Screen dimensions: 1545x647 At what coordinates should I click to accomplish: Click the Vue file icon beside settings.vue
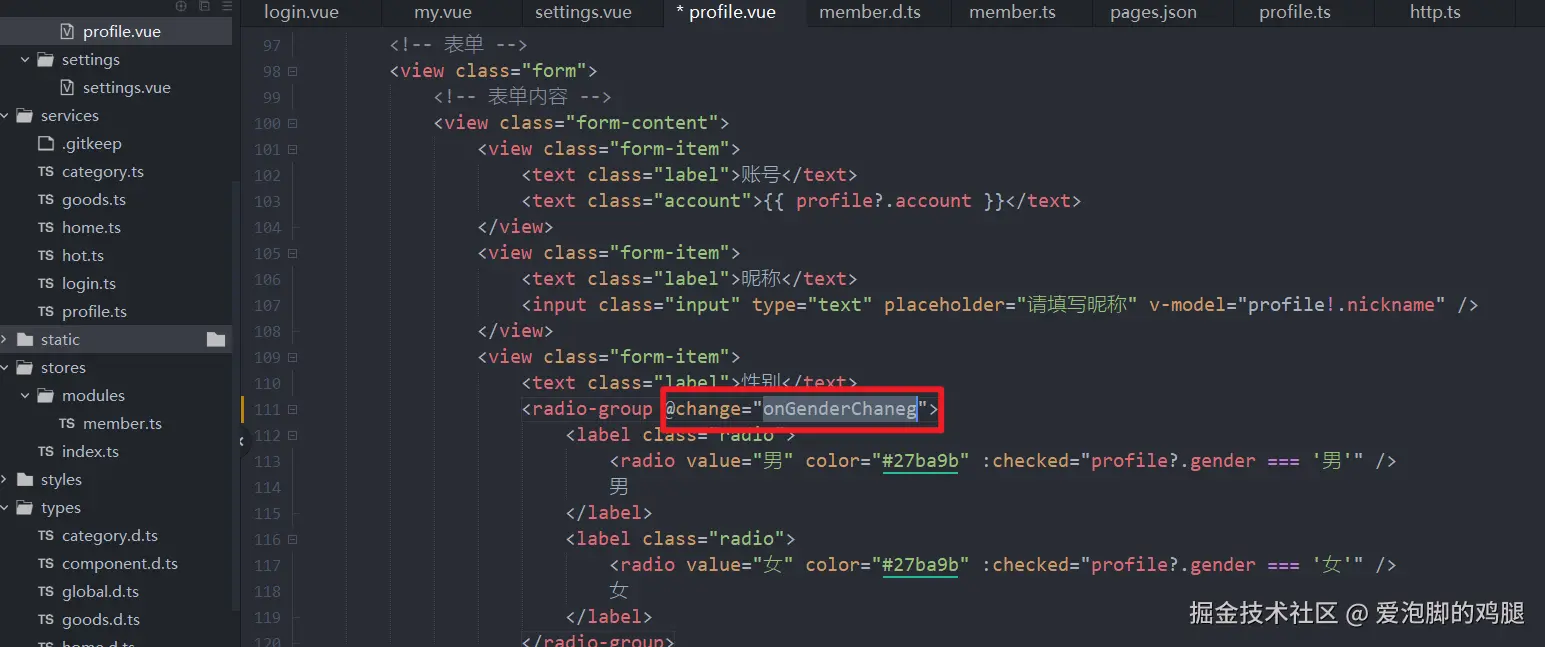click(67, 88)
